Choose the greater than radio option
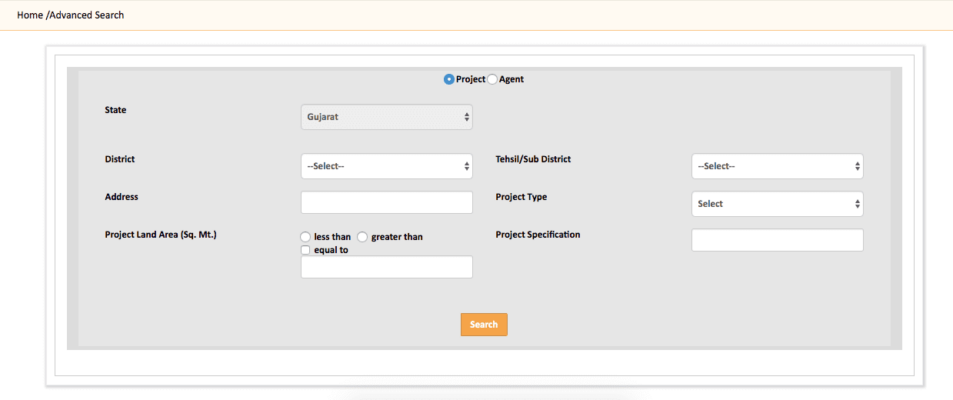Screen dimensions: 953x400 pyautogui.click(x=362, y=236)
